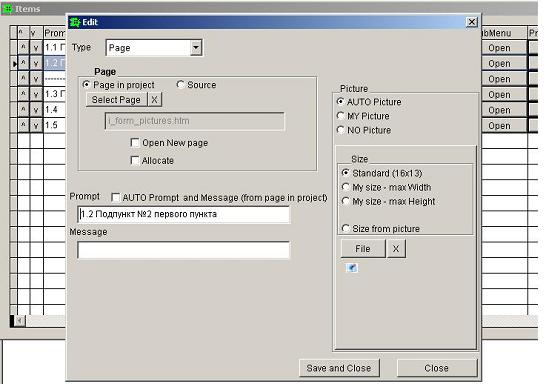Click the Save and Close button
546x384 pixels.
click(339, 368)
